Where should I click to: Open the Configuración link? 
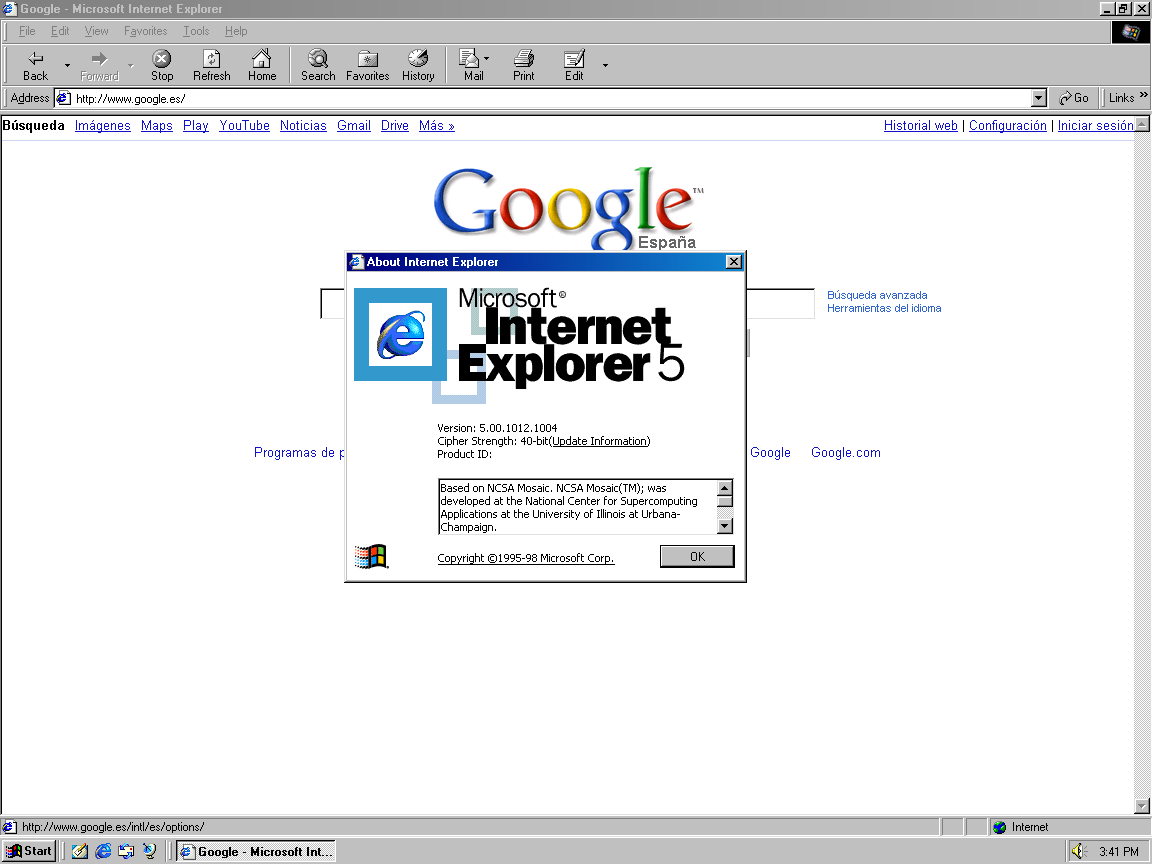pos(1007,126)
